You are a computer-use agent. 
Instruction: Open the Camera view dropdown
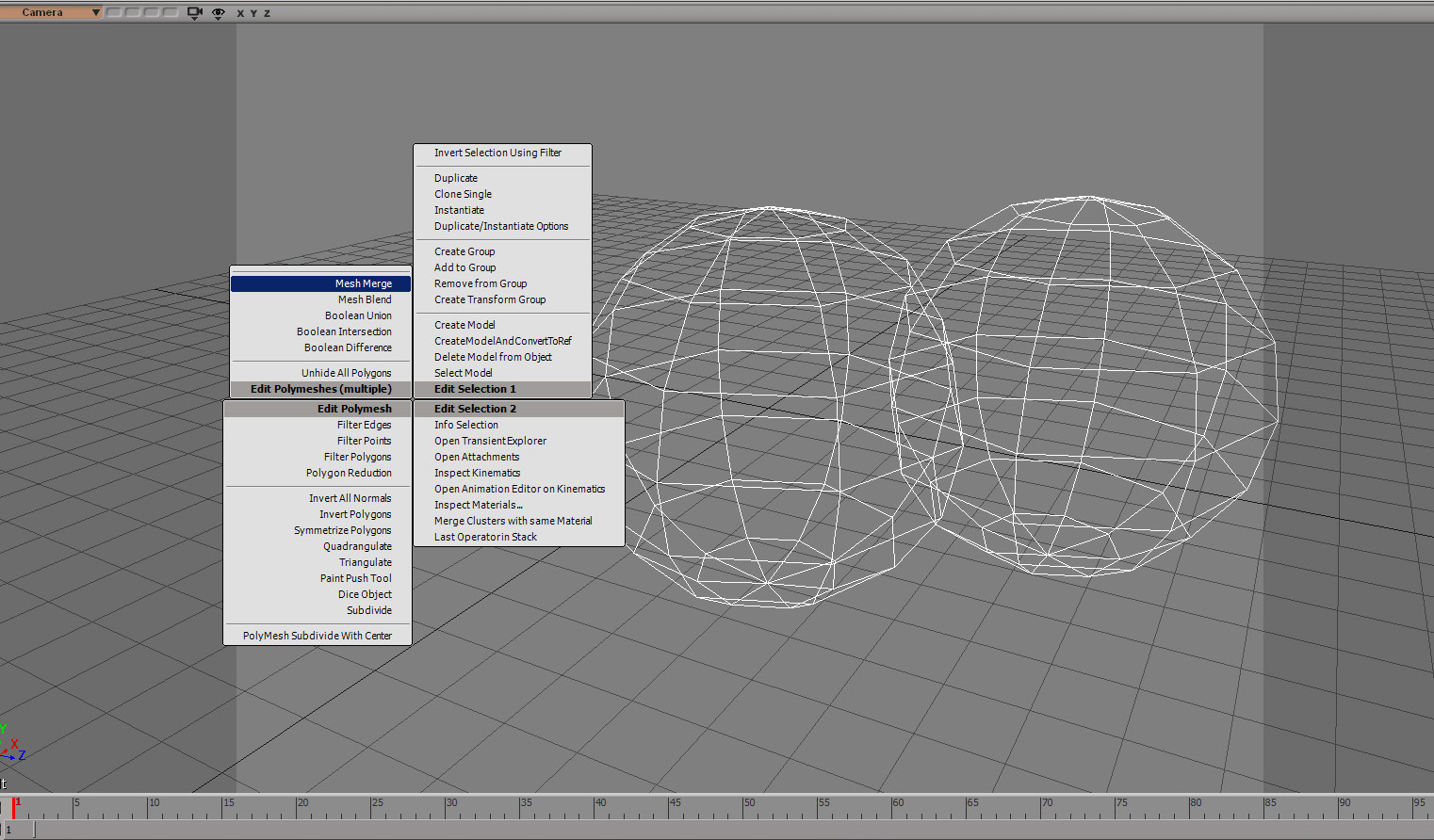(51, 12)
